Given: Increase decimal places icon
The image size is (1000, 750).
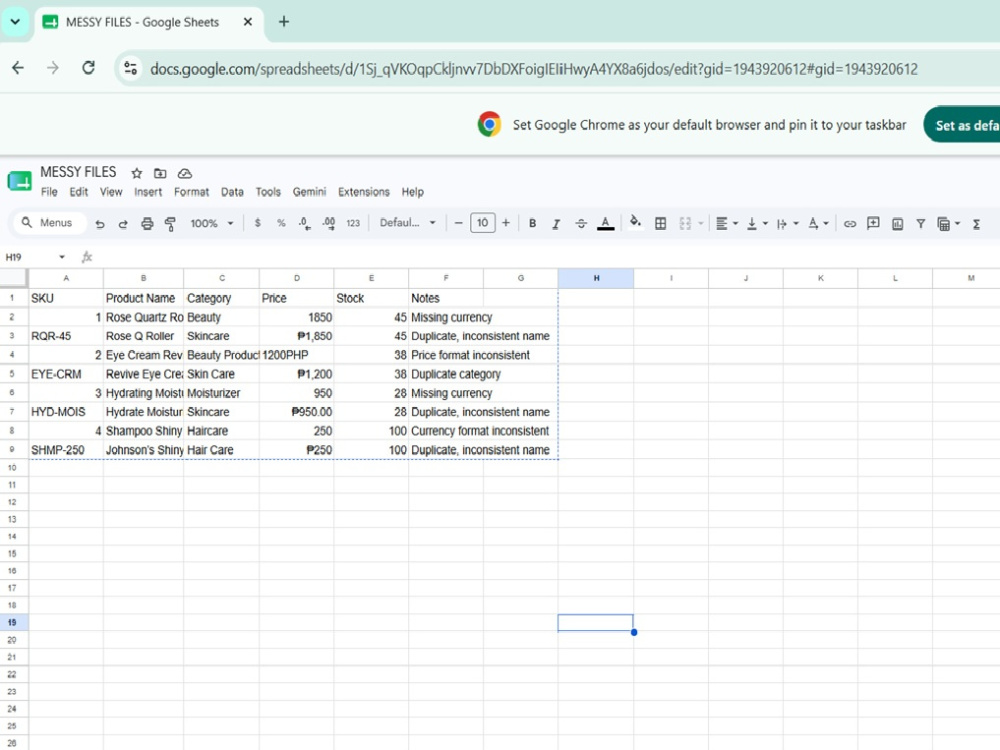Looking at the screenshot, I should (328, 223).
